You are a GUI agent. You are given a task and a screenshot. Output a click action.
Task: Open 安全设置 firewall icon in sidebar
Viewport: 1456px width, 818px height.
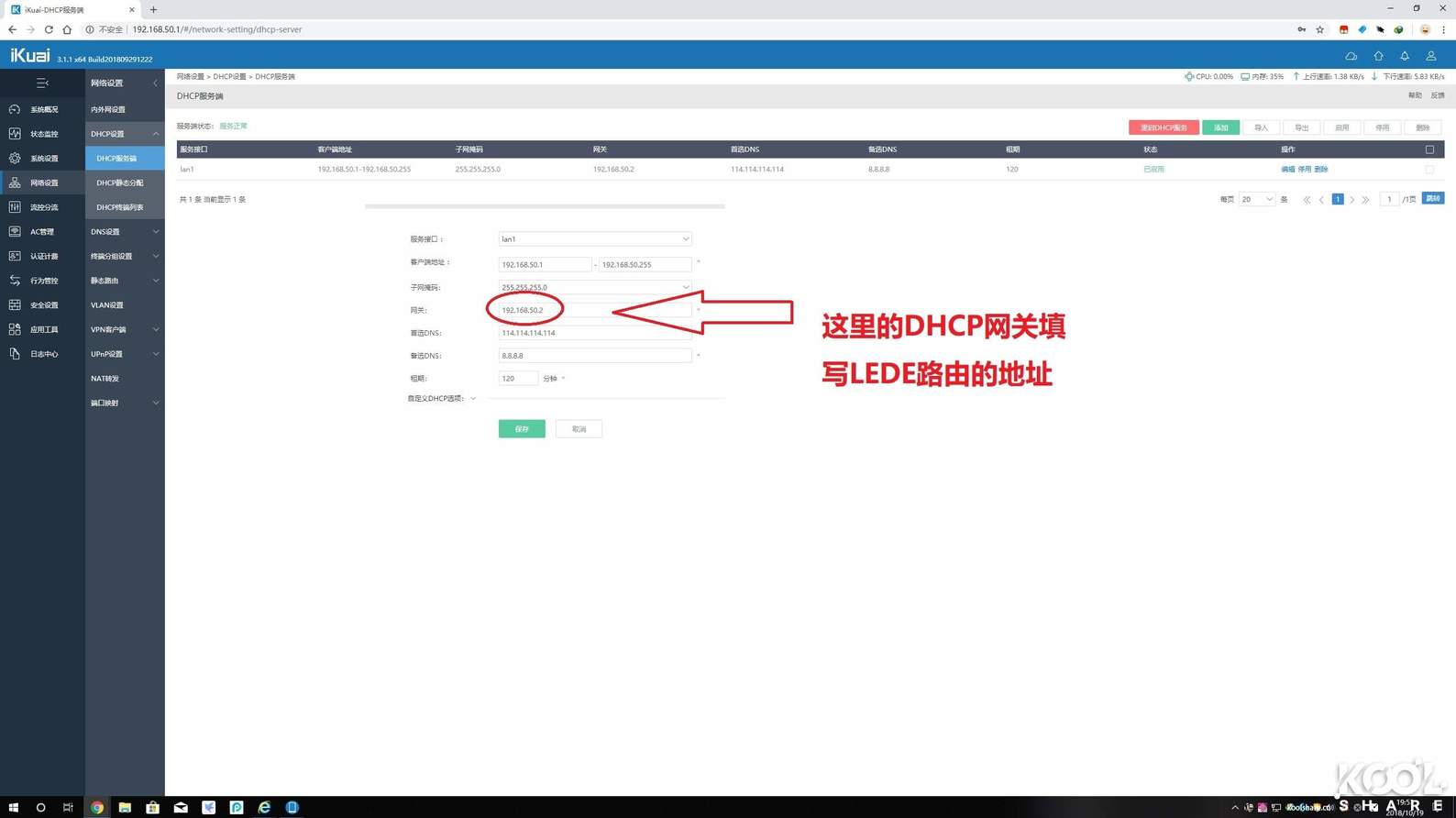15,304
